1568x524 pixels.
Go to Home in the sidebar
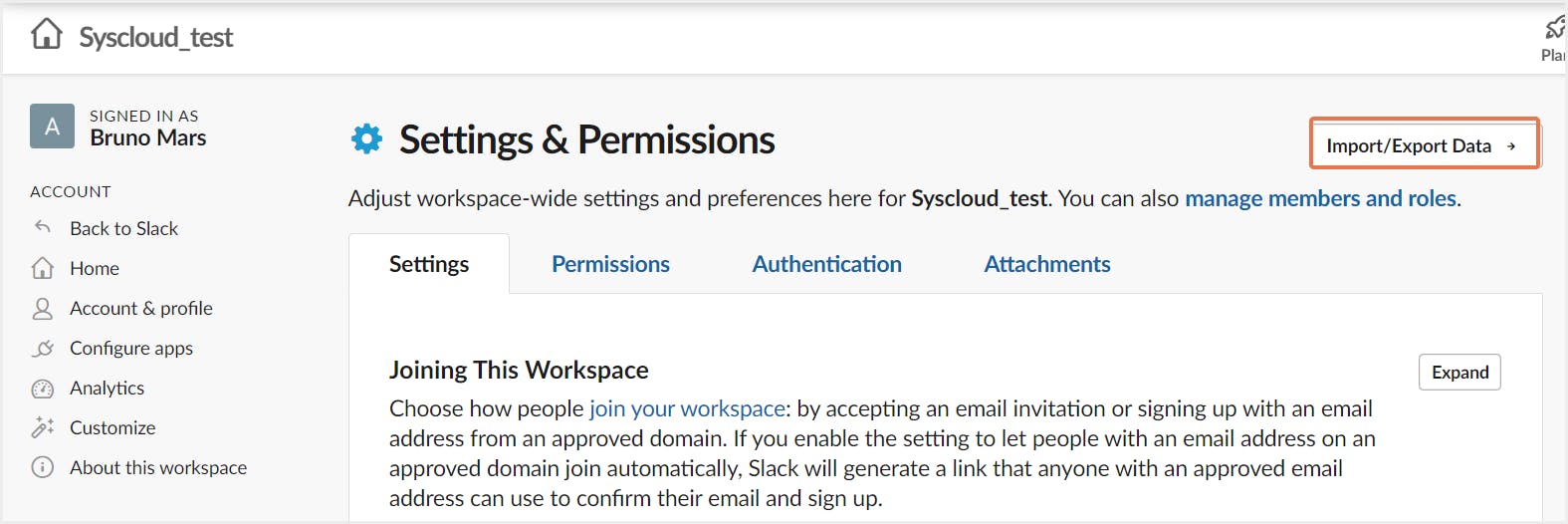[x=95, y=268]
